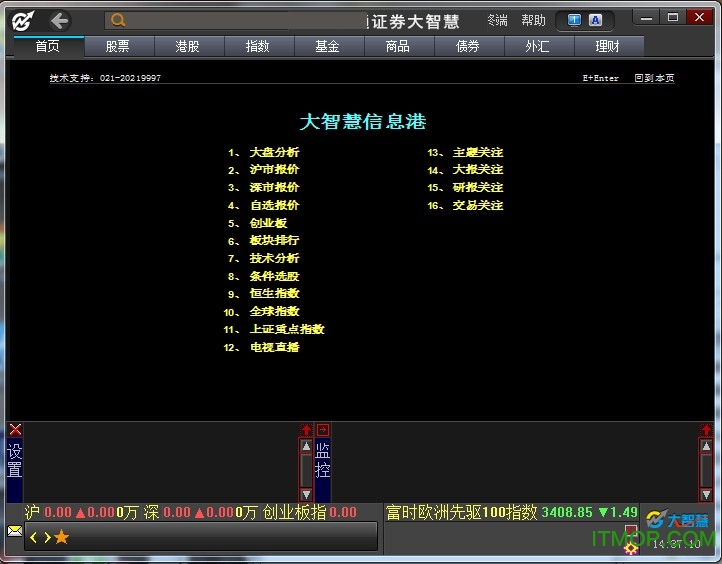Switch to the 股票 tab

[x=118, y=47]
